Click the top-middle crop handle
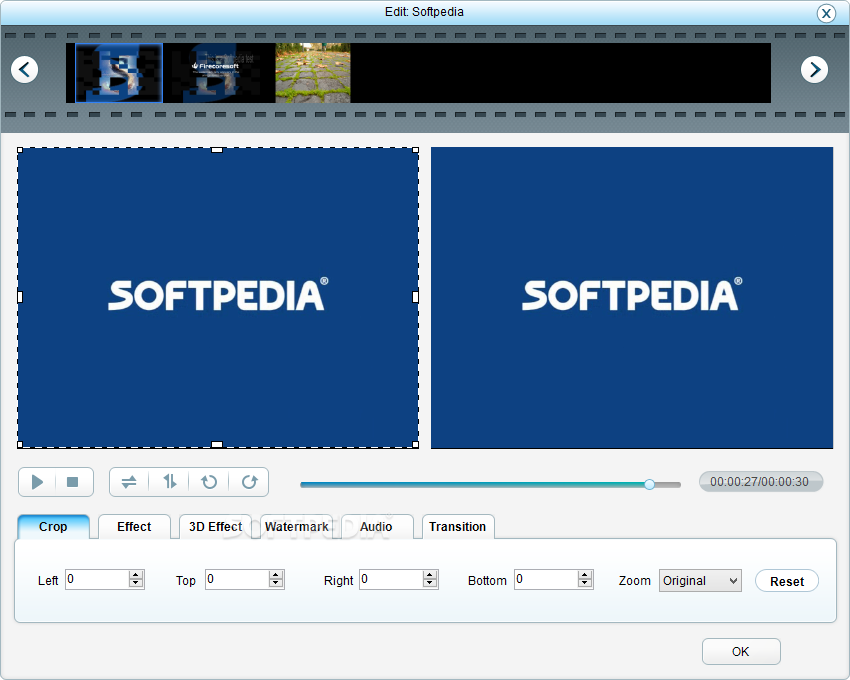 point(217,150)
